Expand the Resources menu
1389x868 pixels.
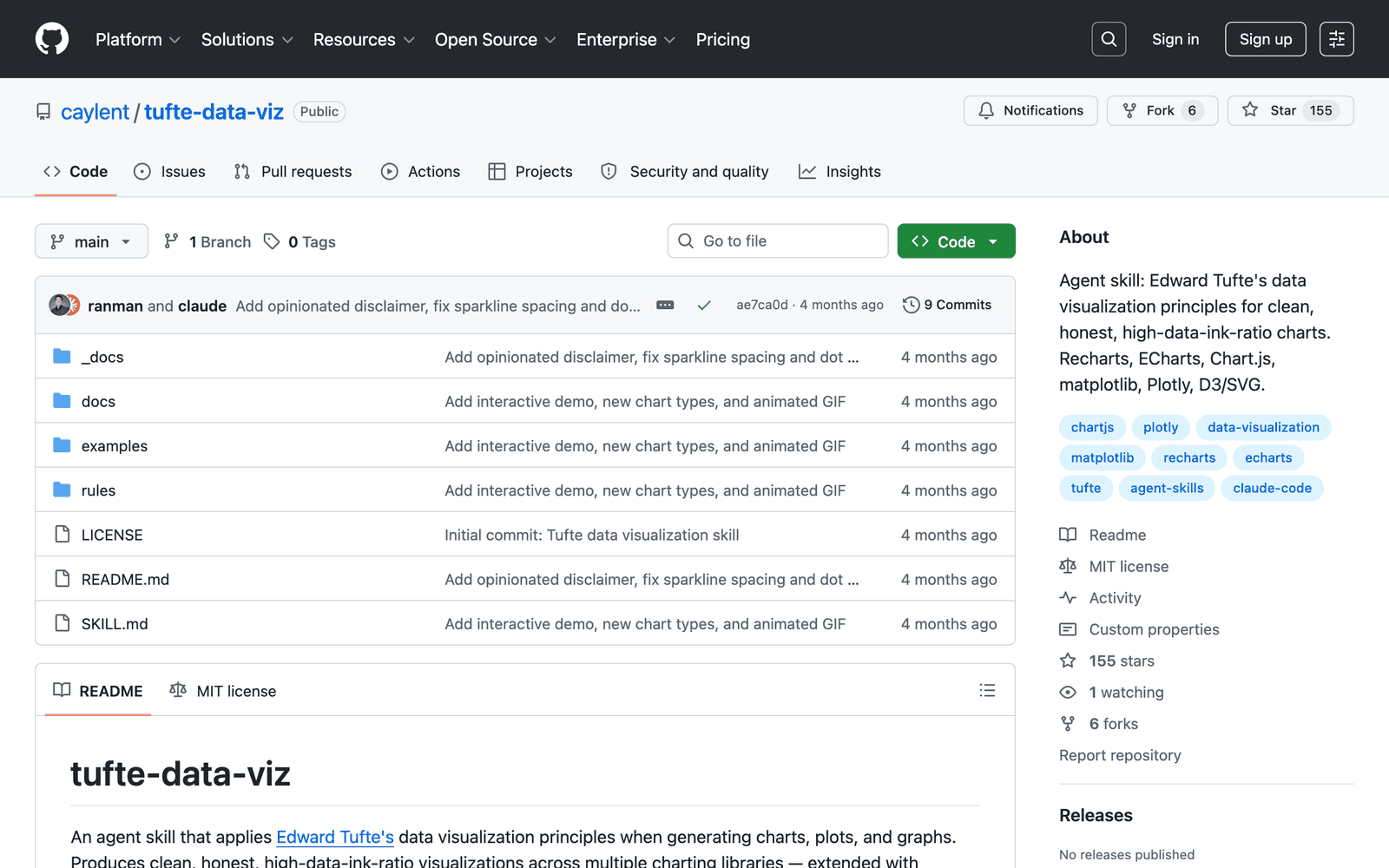click(364, 39)
